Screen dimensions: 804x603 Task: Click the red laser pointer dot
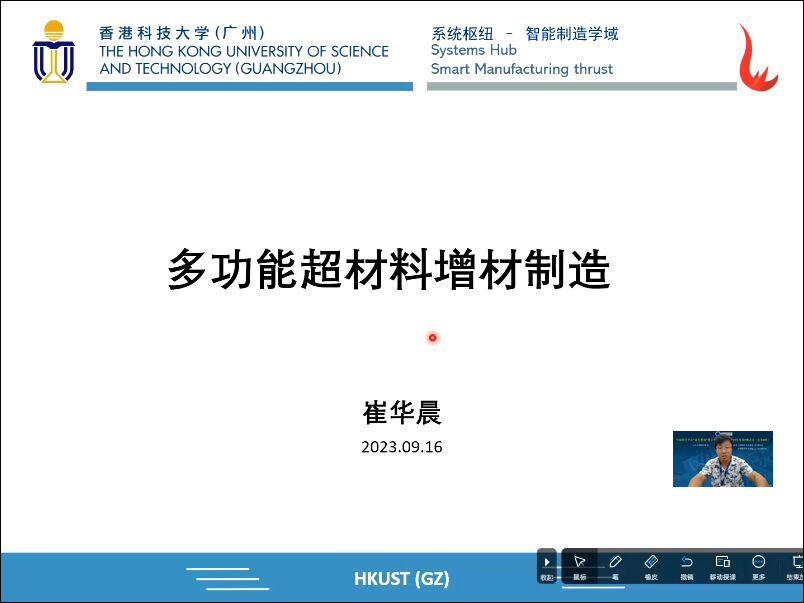tap(432, 338)
